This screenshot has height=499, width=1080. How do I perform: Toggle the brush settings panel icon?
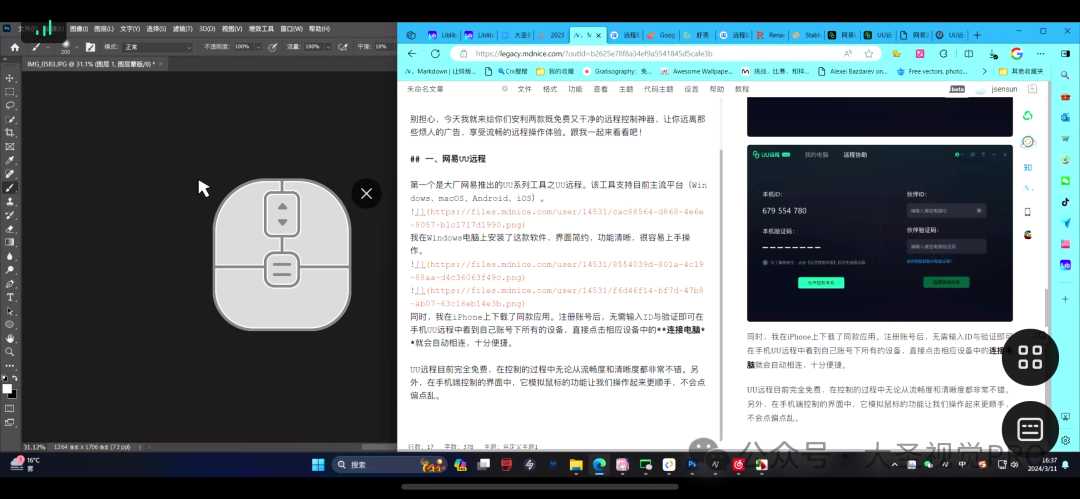[90, 47]
